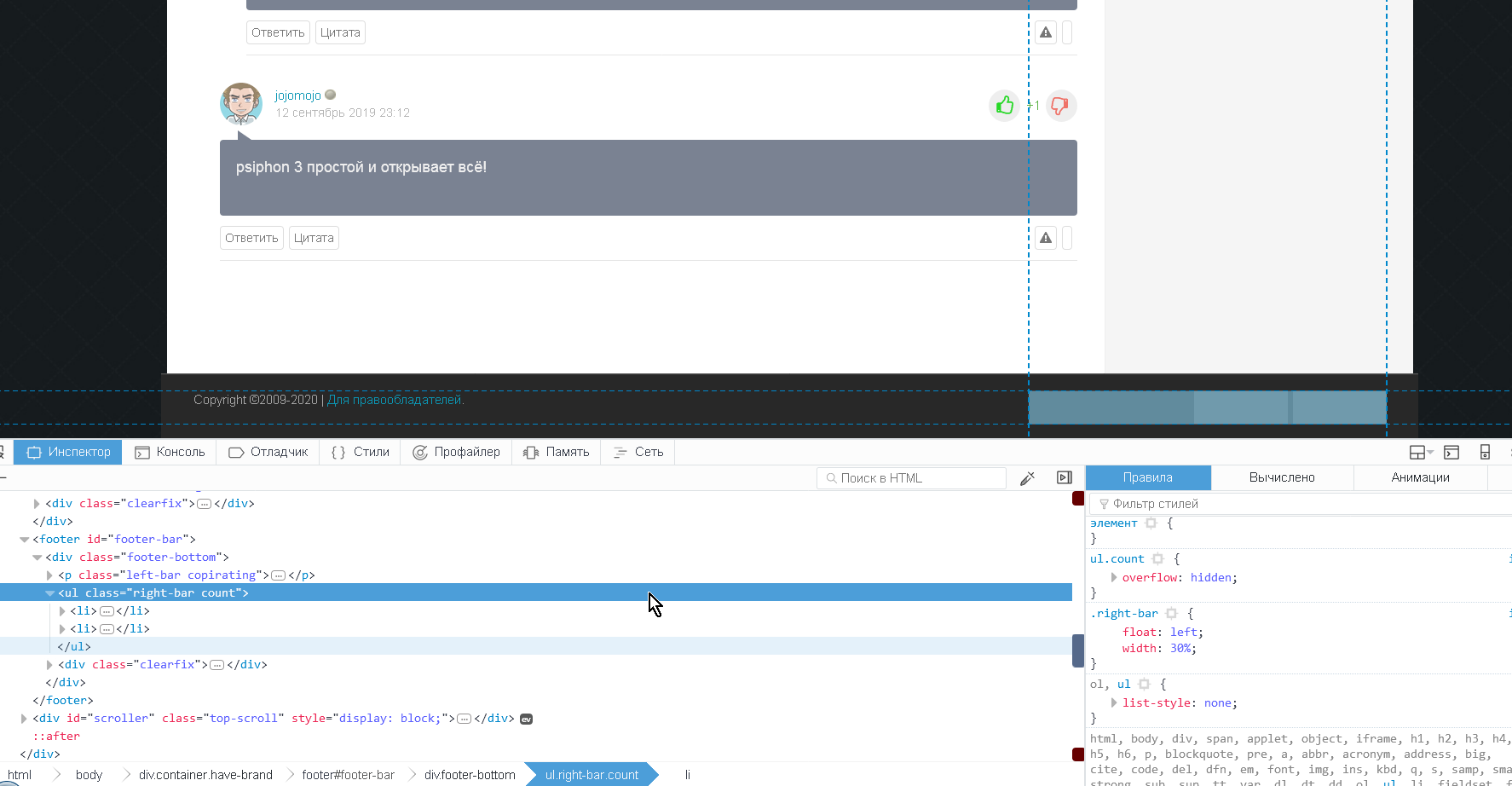This screenshot has height=786, width=1512.
Task: Report the upper comment via warning icon
Action: coord(1046,32)
